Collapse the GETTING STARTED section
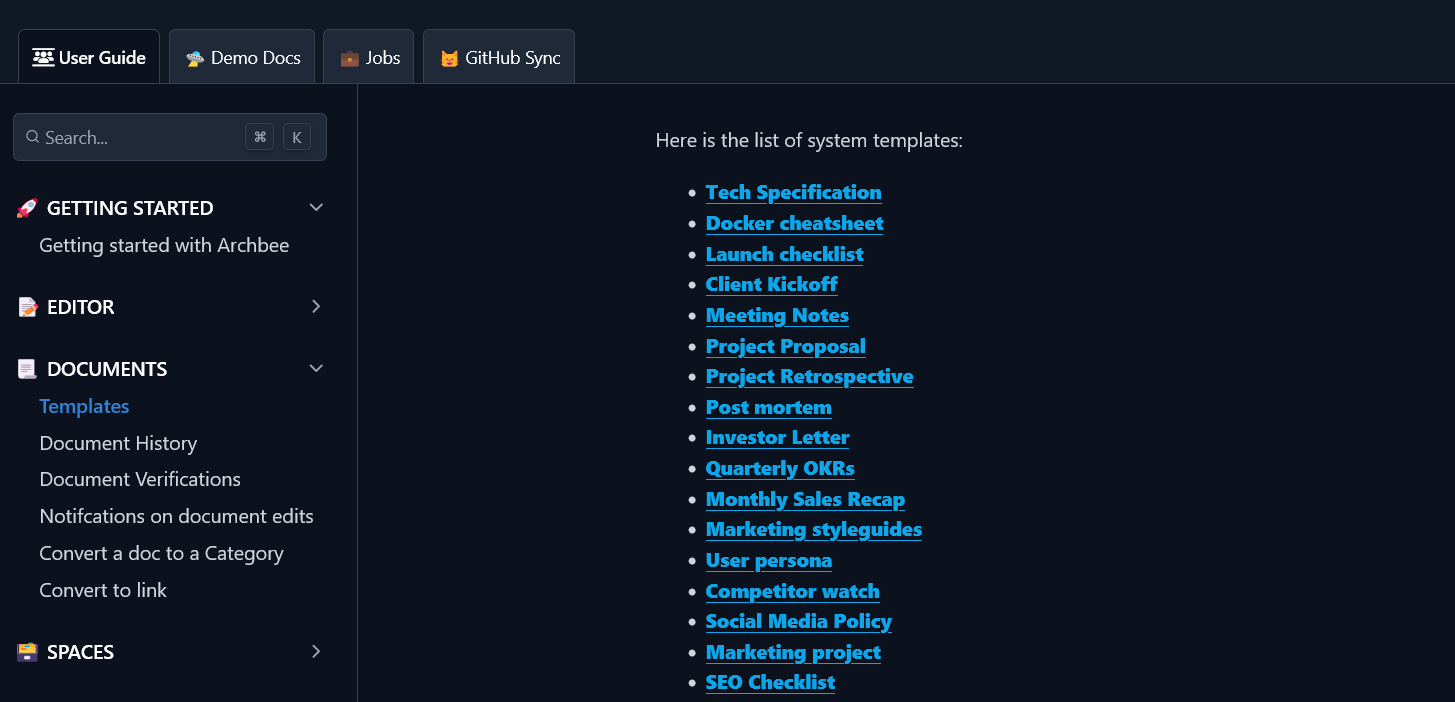 coord(316,207)
